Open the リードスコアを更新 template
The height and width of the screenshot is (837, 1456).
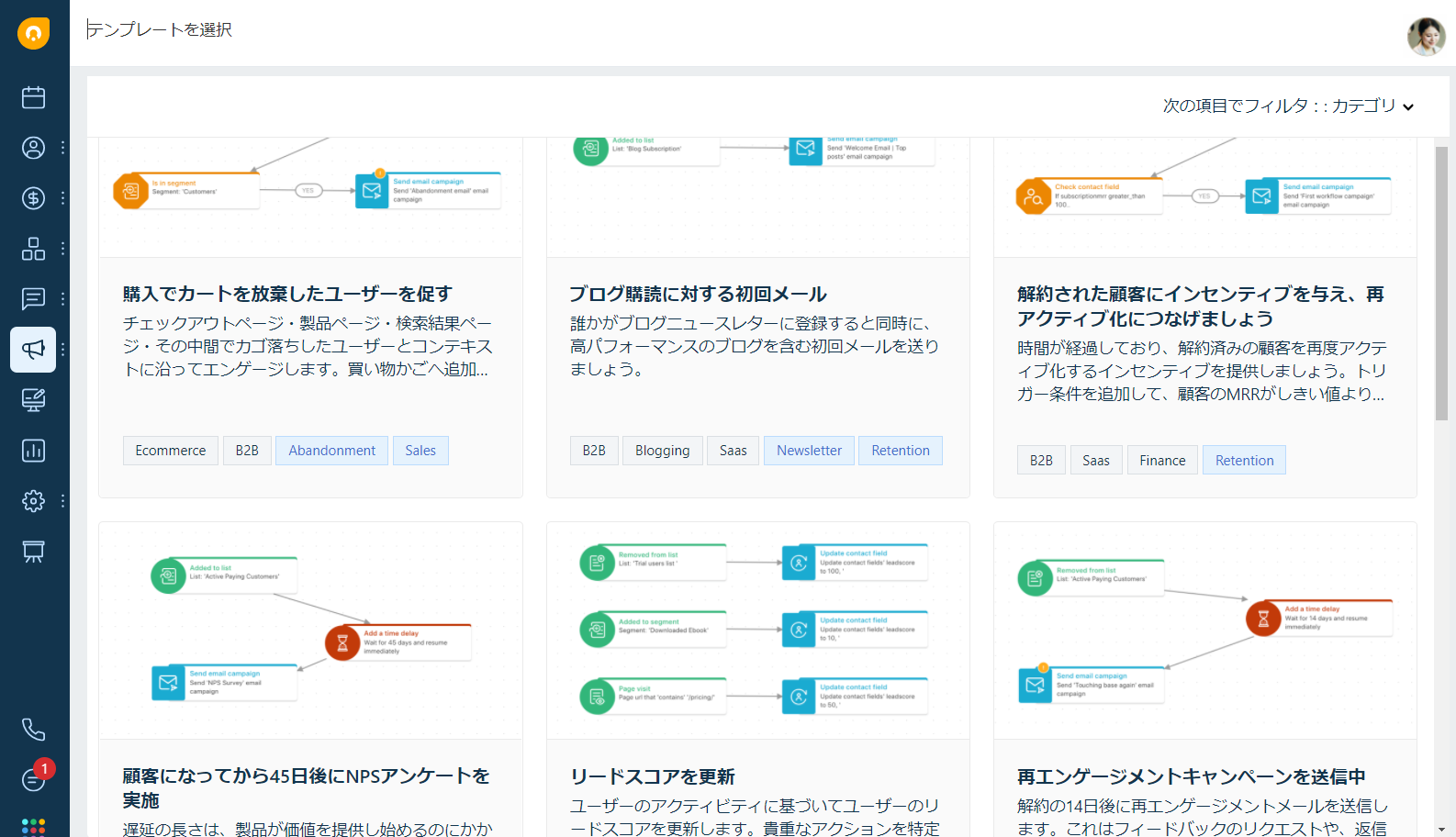pyautogui.click(x=653, y=776)
